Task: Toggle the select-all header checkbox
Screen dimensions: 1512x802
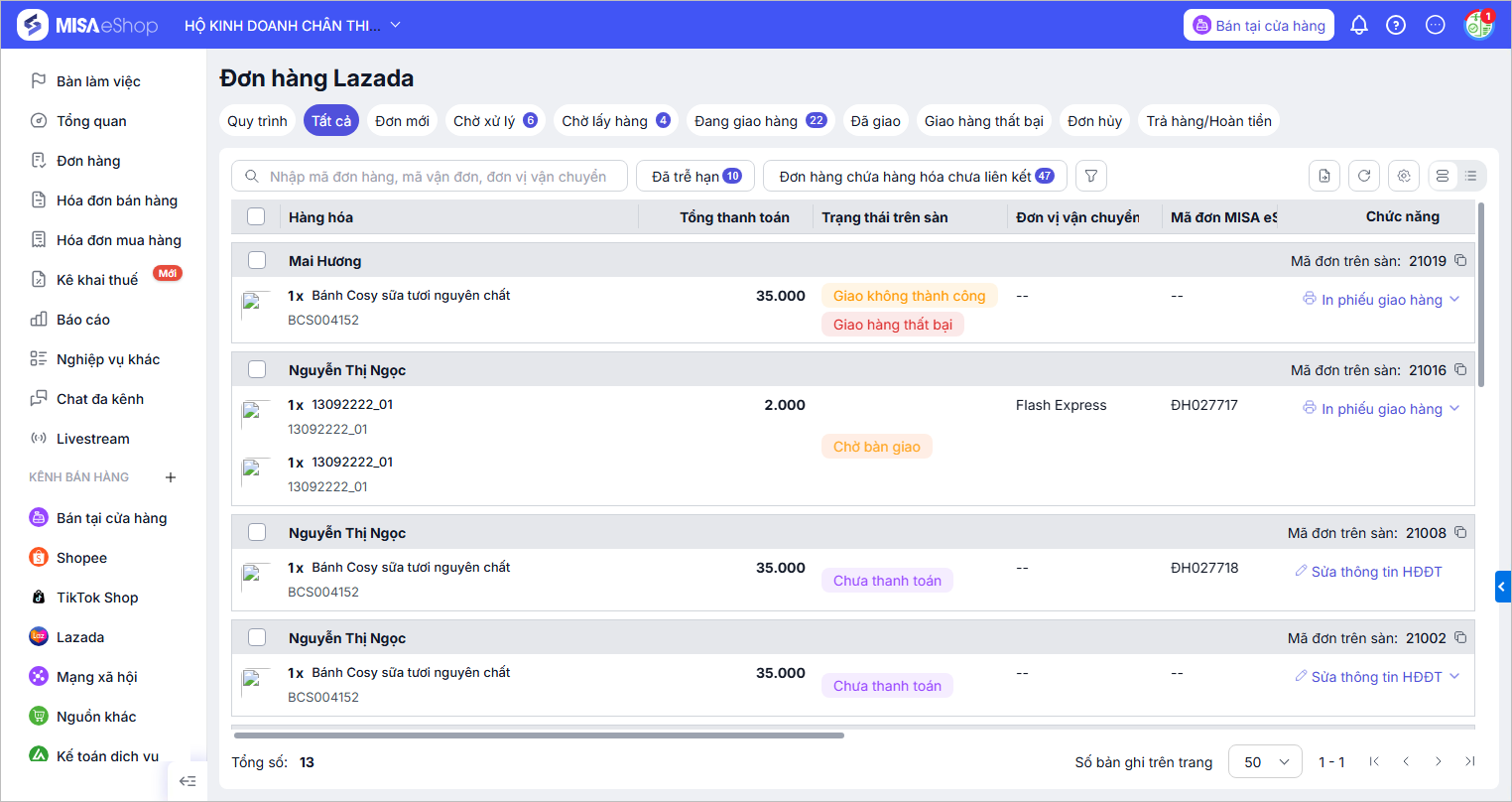Action: point(256,216)
